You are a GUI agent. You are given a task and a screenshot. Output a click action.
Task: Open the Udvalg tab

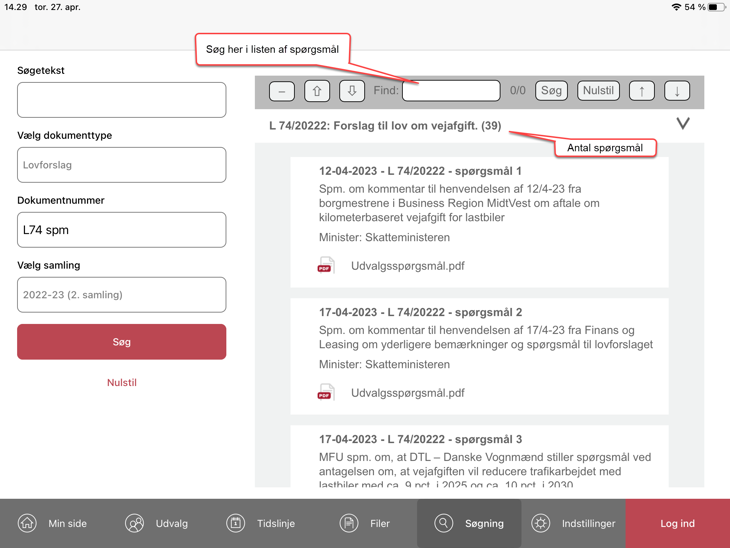pyautogui.click(x=157, y=523)
